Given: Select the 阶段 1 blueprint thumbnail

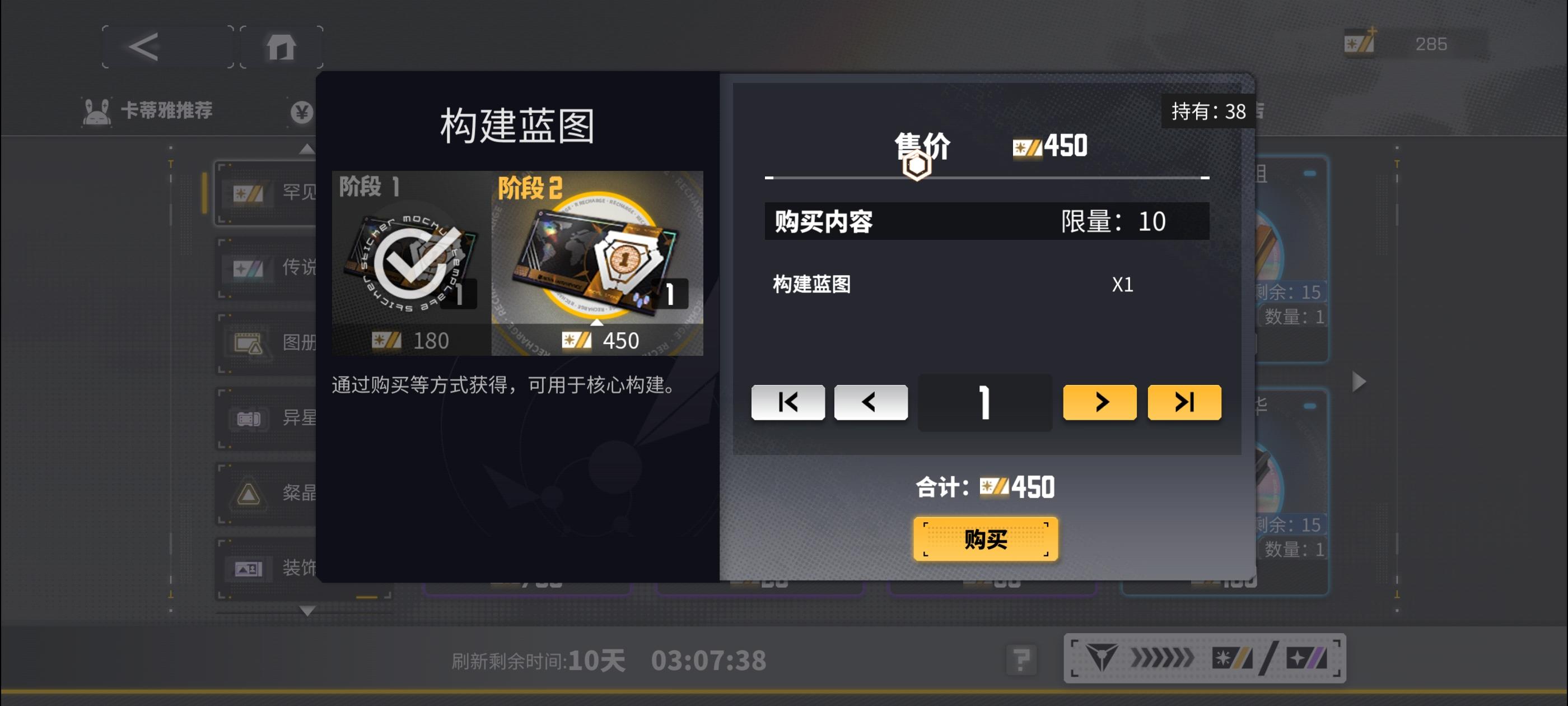Looking at the screenshot, I should click(x=412, y=263).
